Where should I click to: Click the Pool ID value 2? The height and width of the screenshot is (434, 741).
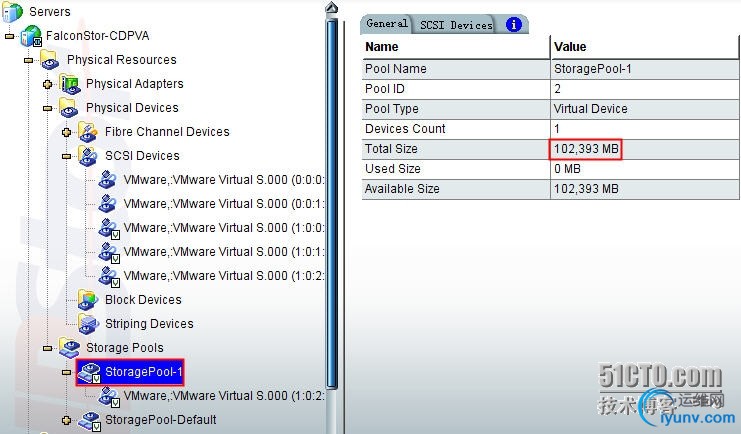coord(558,89)
